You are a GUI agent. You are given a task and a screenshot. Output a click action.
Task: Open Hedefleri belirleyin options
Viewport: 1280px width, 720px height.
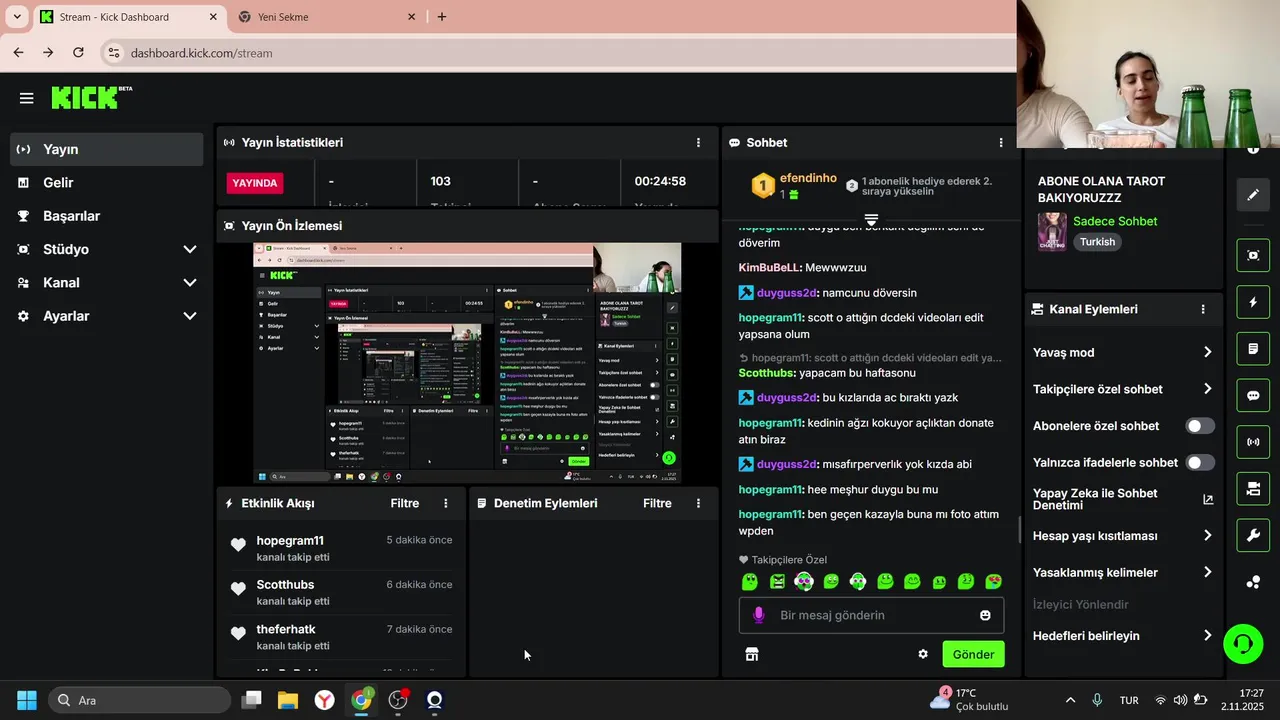click(1208, 636)
